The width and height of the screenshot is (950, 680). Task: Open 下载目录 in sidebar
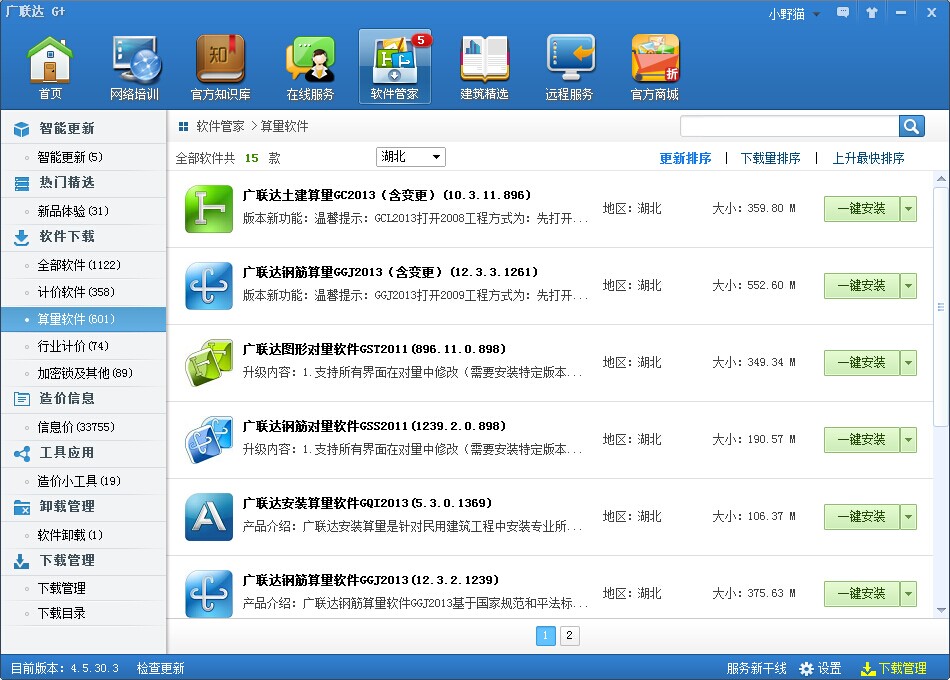tap(83, 613)
